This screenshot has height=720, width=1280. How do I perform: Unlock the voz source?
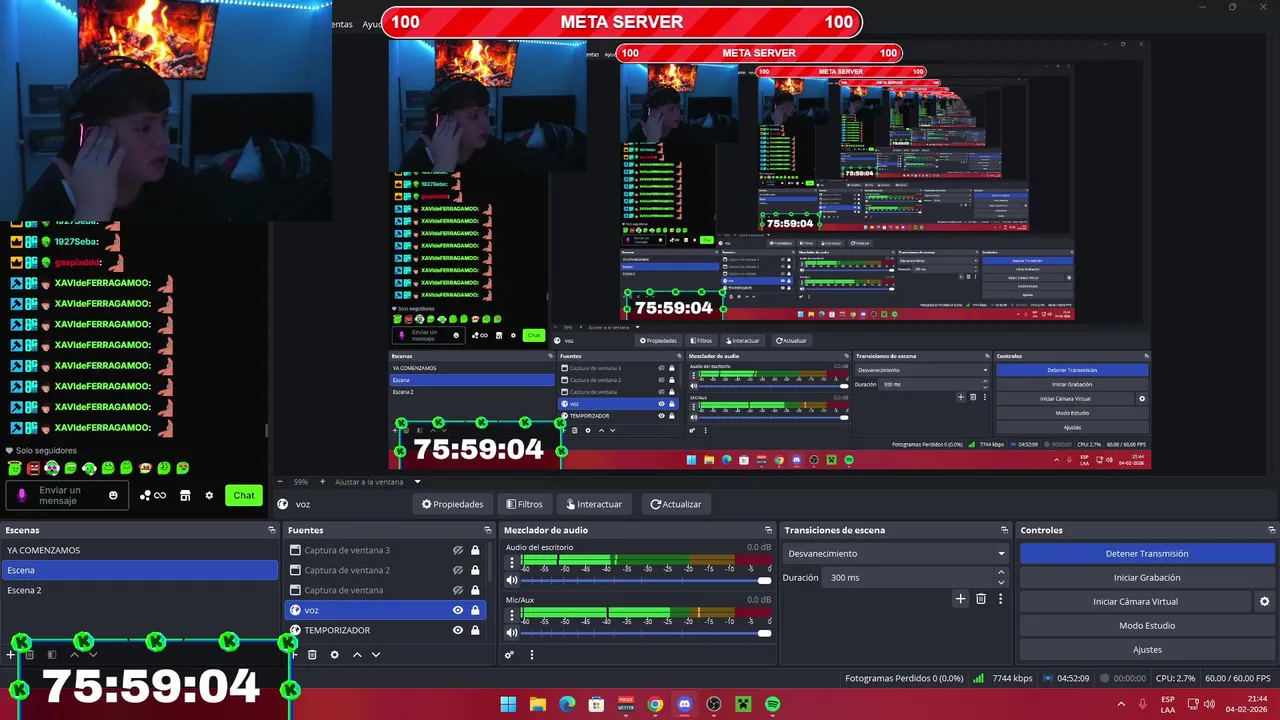(475, 610)
